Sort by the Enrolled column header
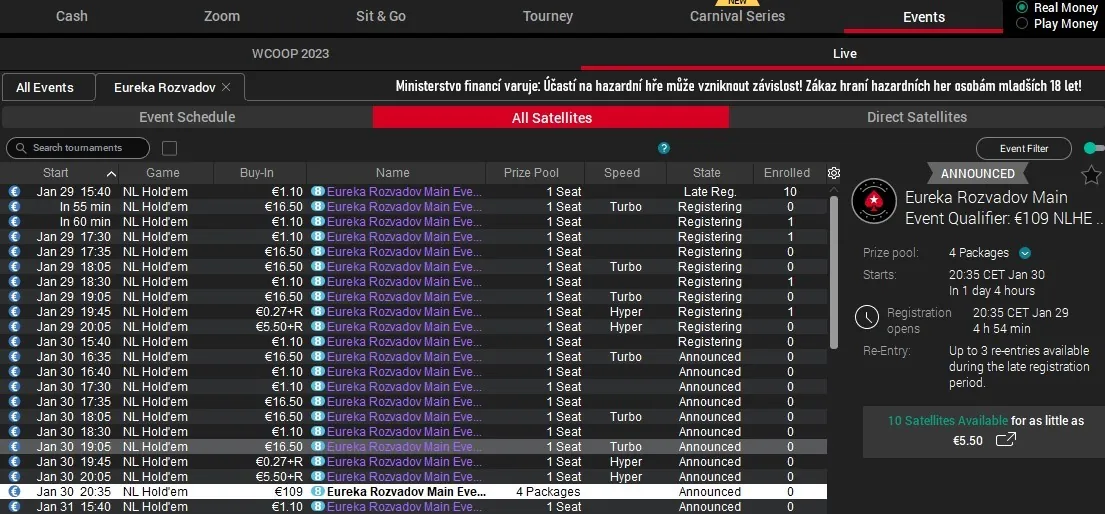The width and height of the screenshot is (1105, 514). (x=787, y=173)
